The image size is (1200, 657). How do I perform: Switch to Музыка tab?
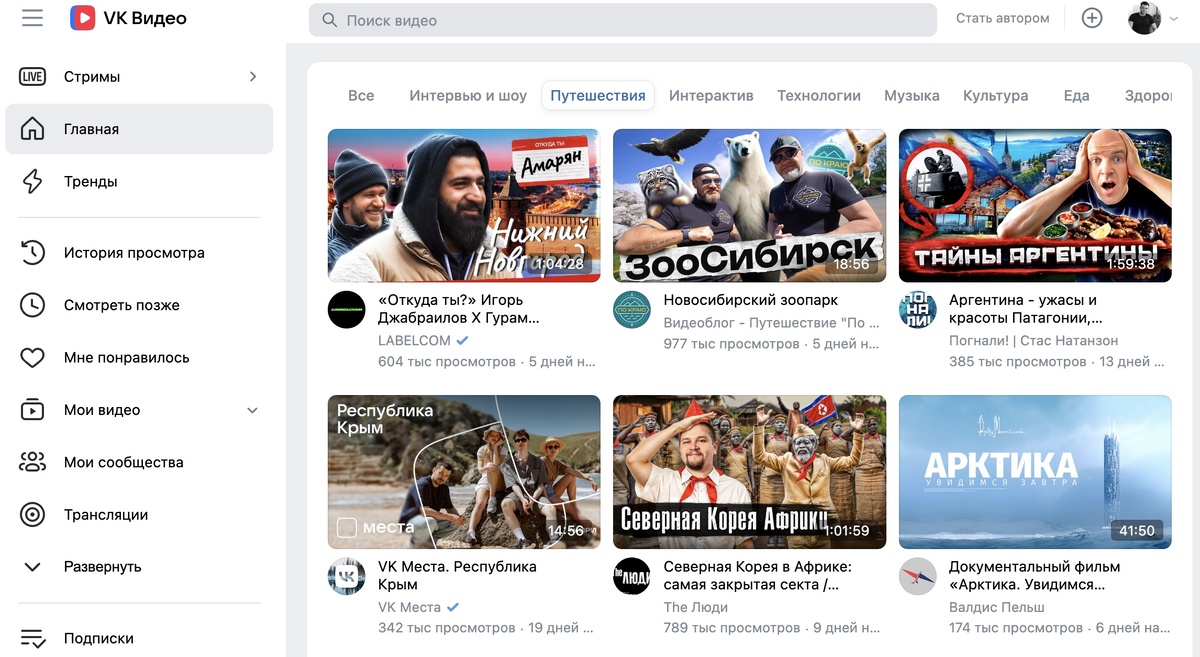pyautogui.click(x=912, y=96)
